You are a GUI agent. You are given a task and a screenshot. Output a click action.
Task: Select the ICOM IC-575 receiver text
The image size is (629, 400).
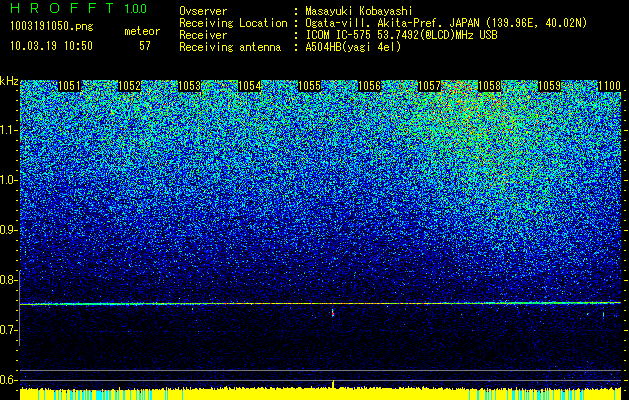click(x=401, y=35)
